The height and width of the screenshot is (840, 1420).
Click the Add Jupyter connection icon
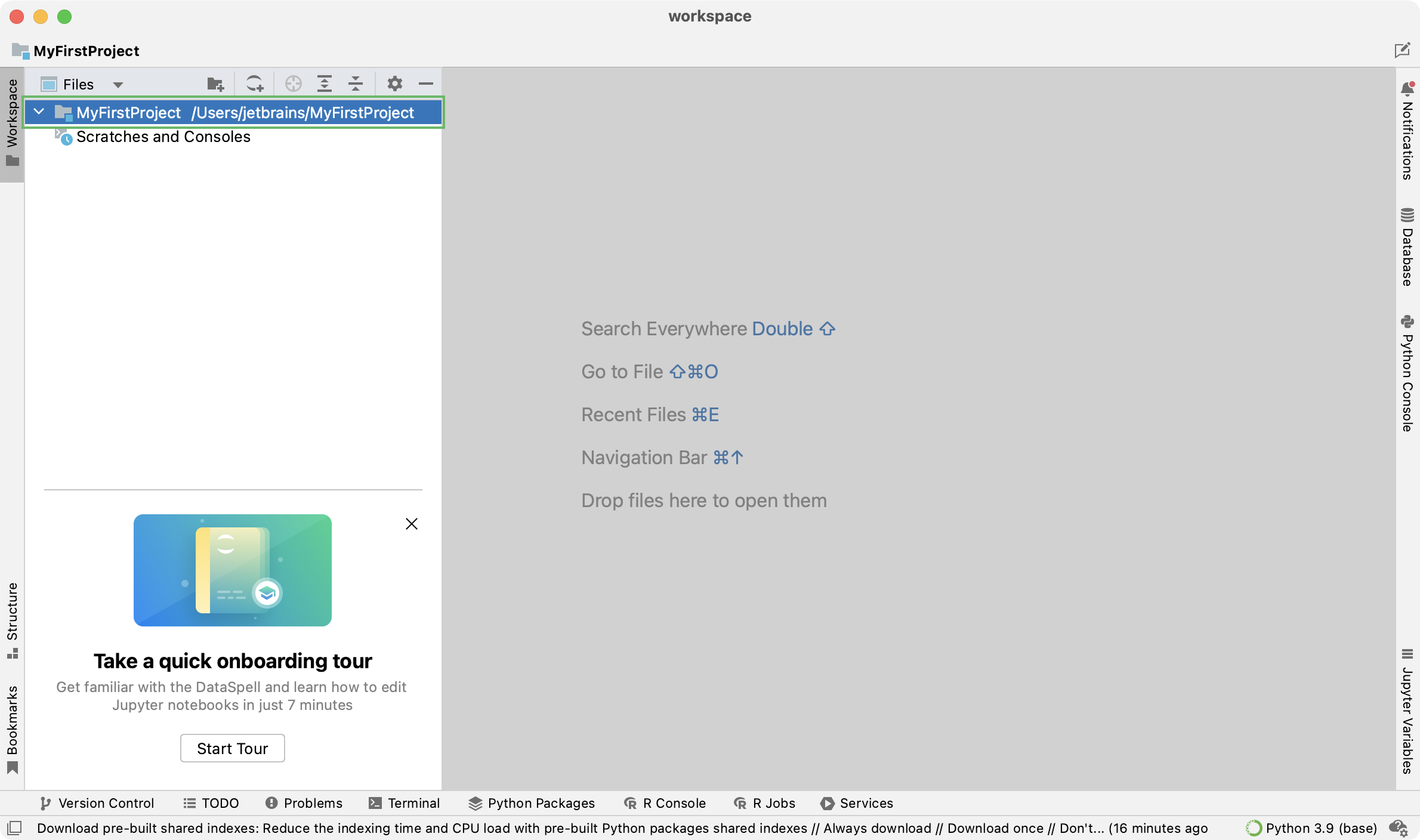click(255, 84)
